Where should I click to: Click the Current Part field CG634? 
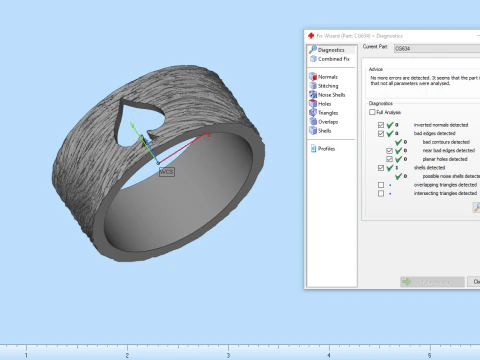pos(437,49)
